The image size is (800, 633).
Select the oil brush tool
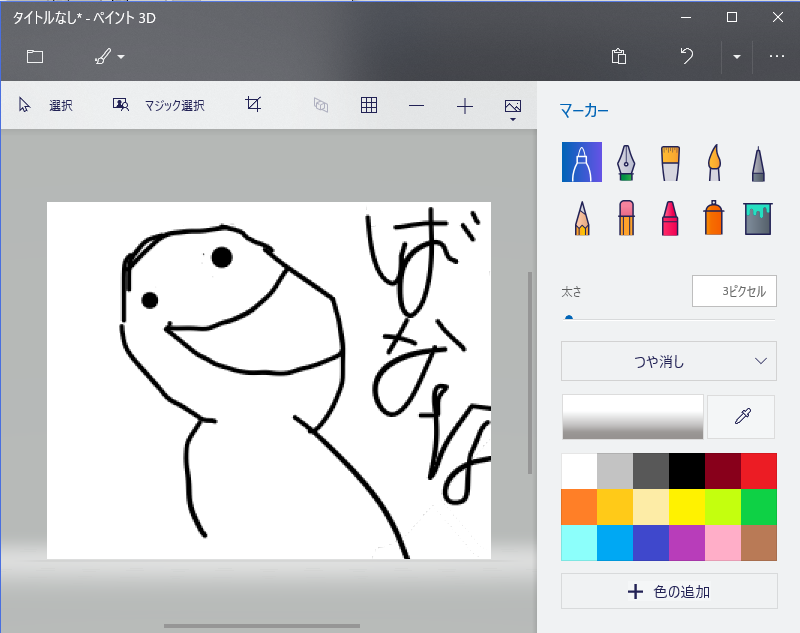(670, 162)
